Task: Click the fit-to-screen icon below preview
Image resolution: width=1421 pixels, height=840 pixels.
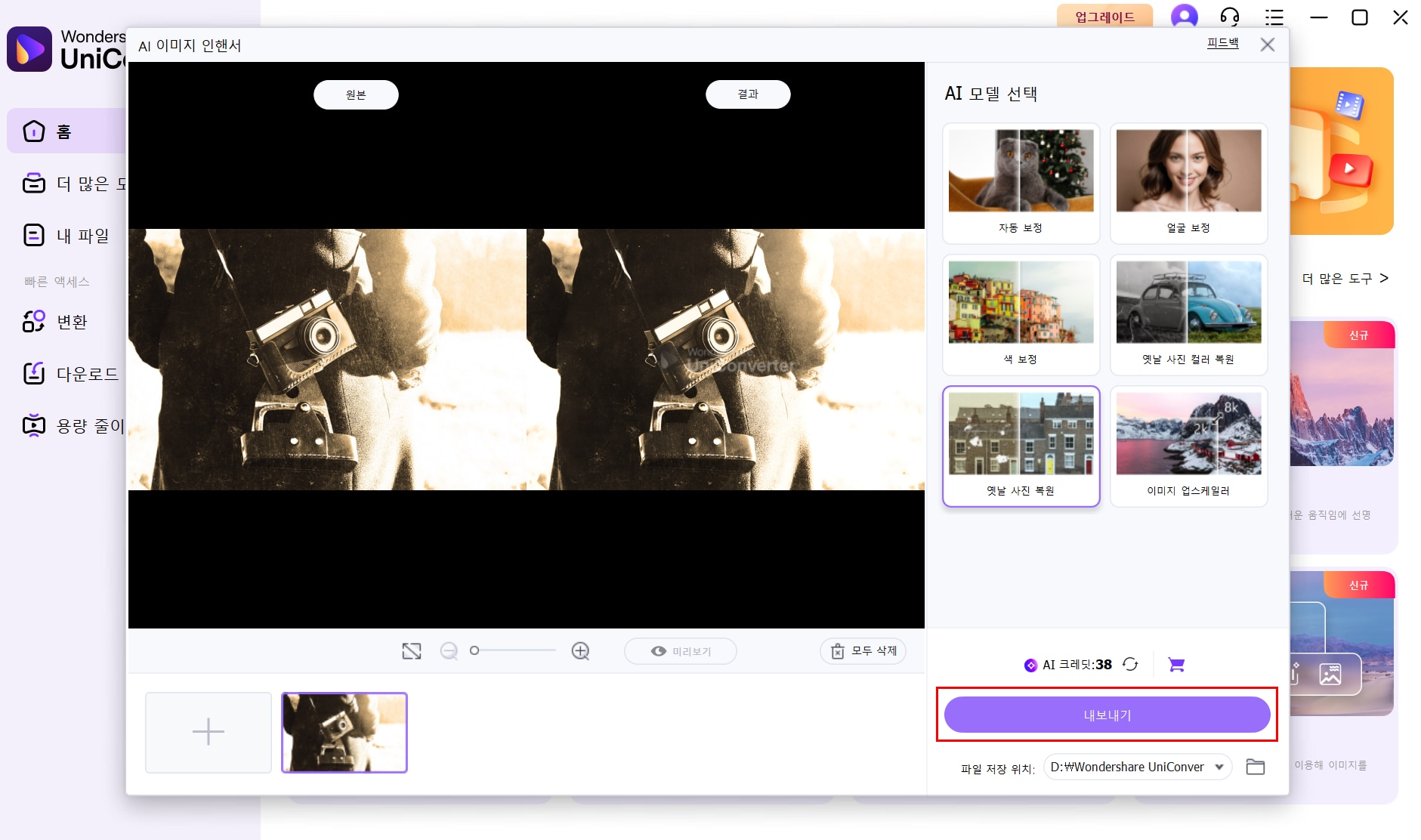Action: 411,651
